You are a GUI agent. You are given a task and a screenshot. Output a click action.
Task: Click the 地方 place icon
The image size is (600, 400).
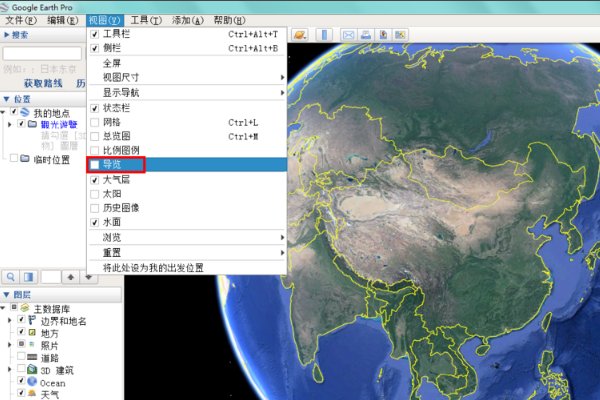[x=33, y=332]
